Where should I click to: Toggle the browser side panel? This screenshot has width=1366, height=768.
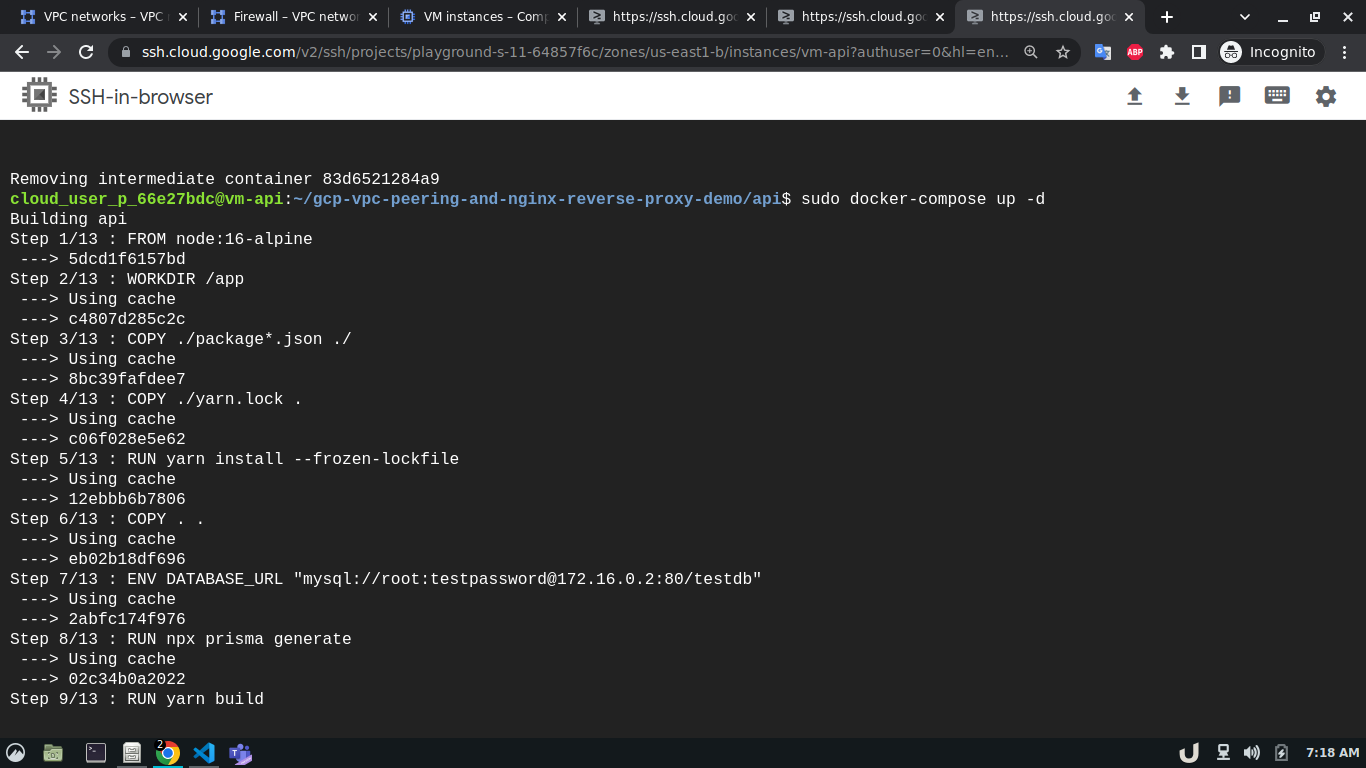pyautogui.click(x=1198, y=52)
